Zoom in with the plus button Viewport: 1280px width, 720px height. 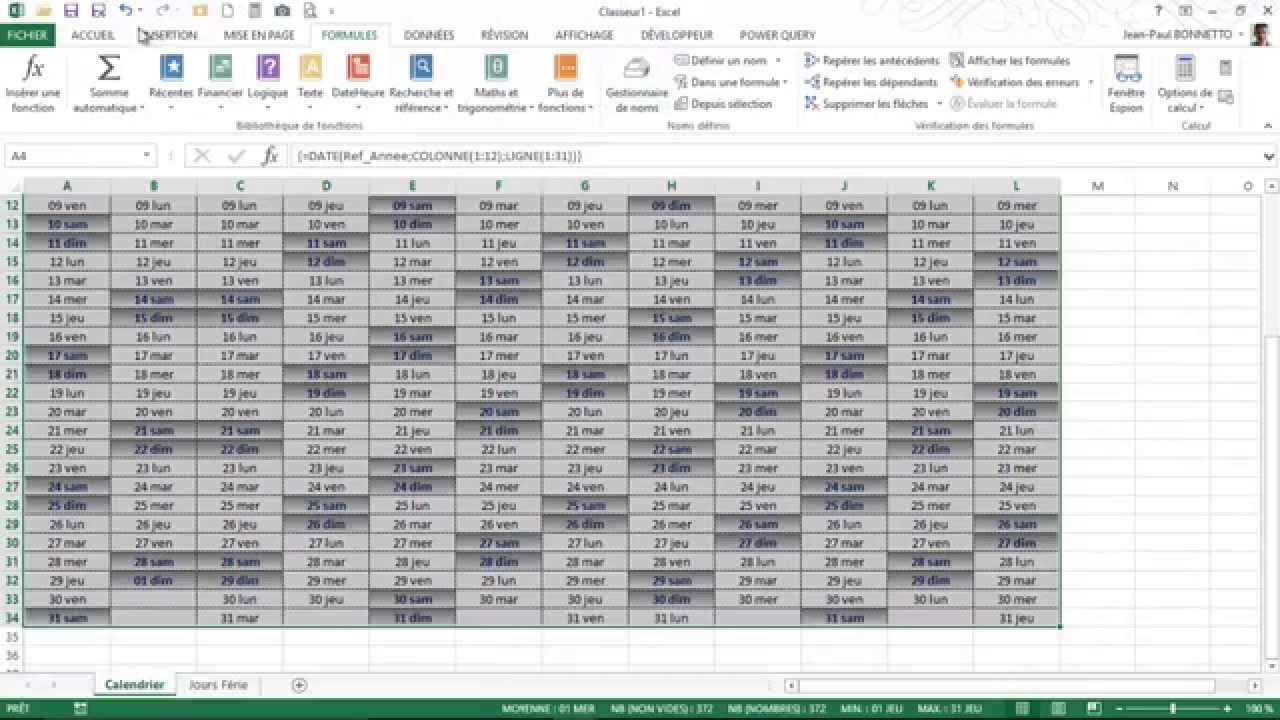coord(1228,709)
